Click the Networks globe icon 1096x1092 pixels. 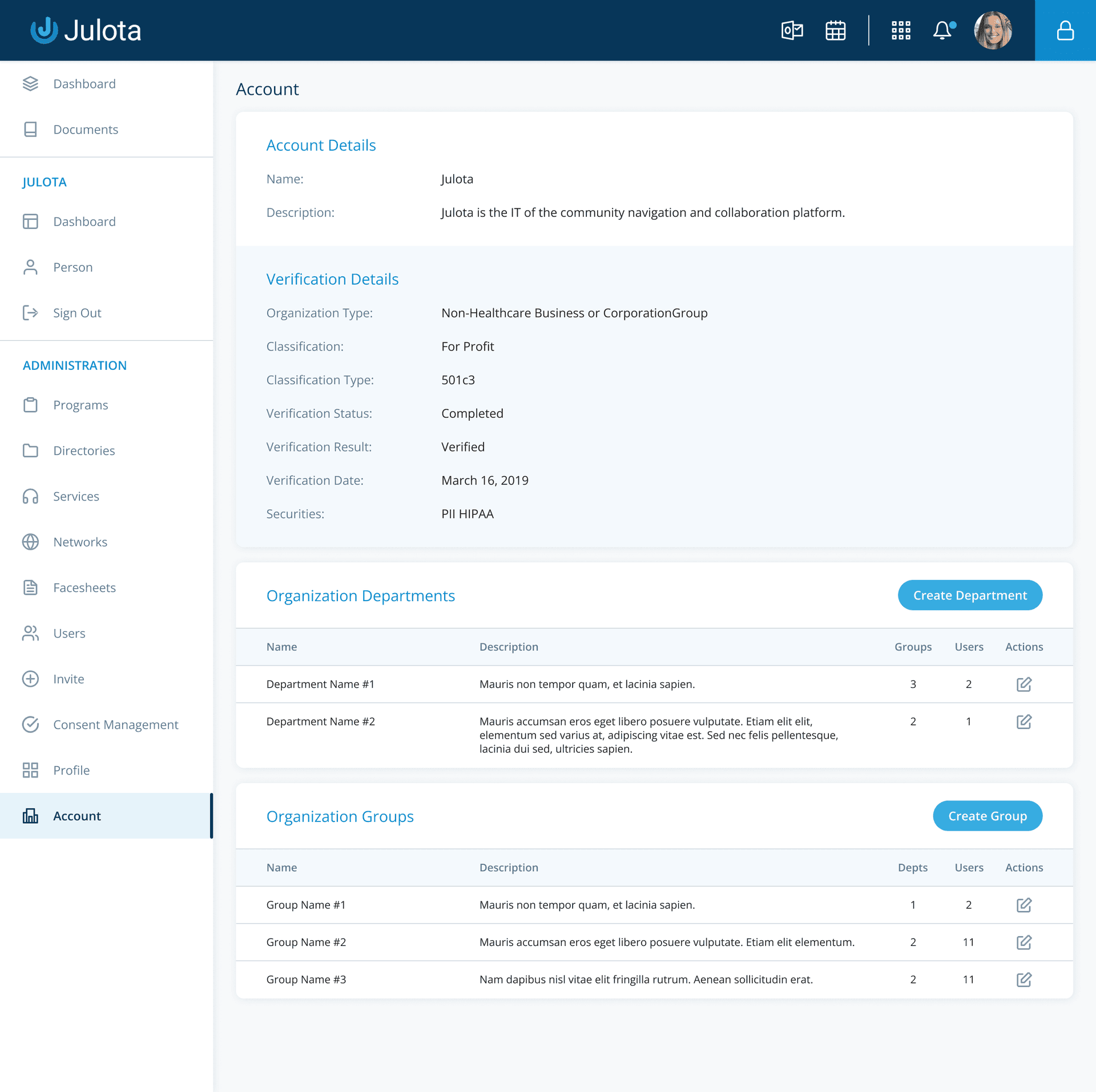point(30,542)
